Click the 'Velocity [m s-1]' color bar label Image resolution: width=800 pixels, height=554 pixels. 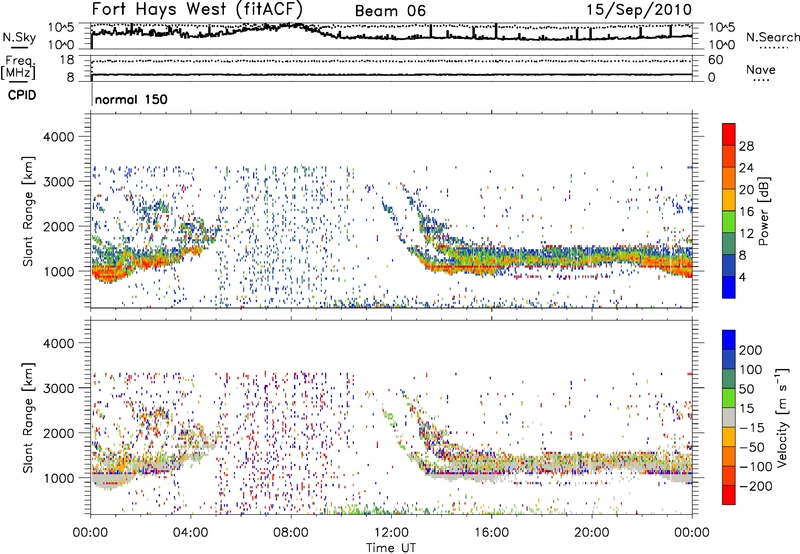[782, 417]
